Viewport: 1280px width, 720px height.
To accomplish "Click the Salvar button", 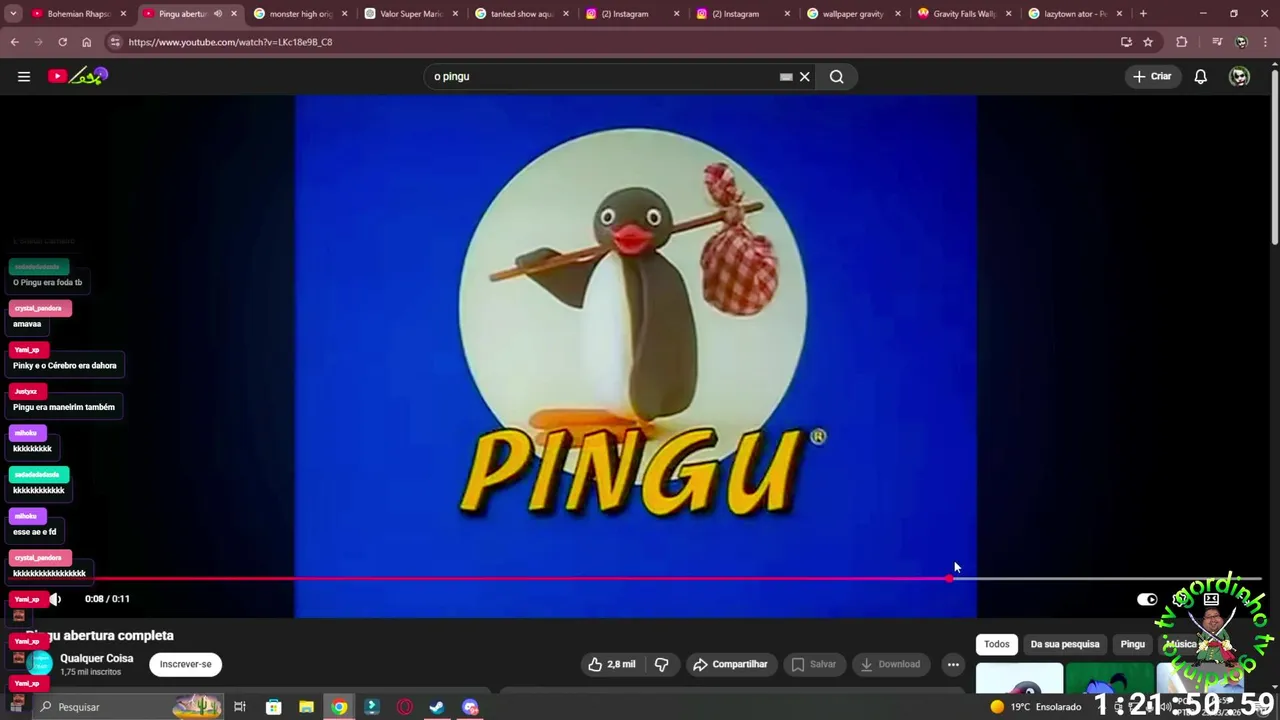I will (x=813, y=664).
